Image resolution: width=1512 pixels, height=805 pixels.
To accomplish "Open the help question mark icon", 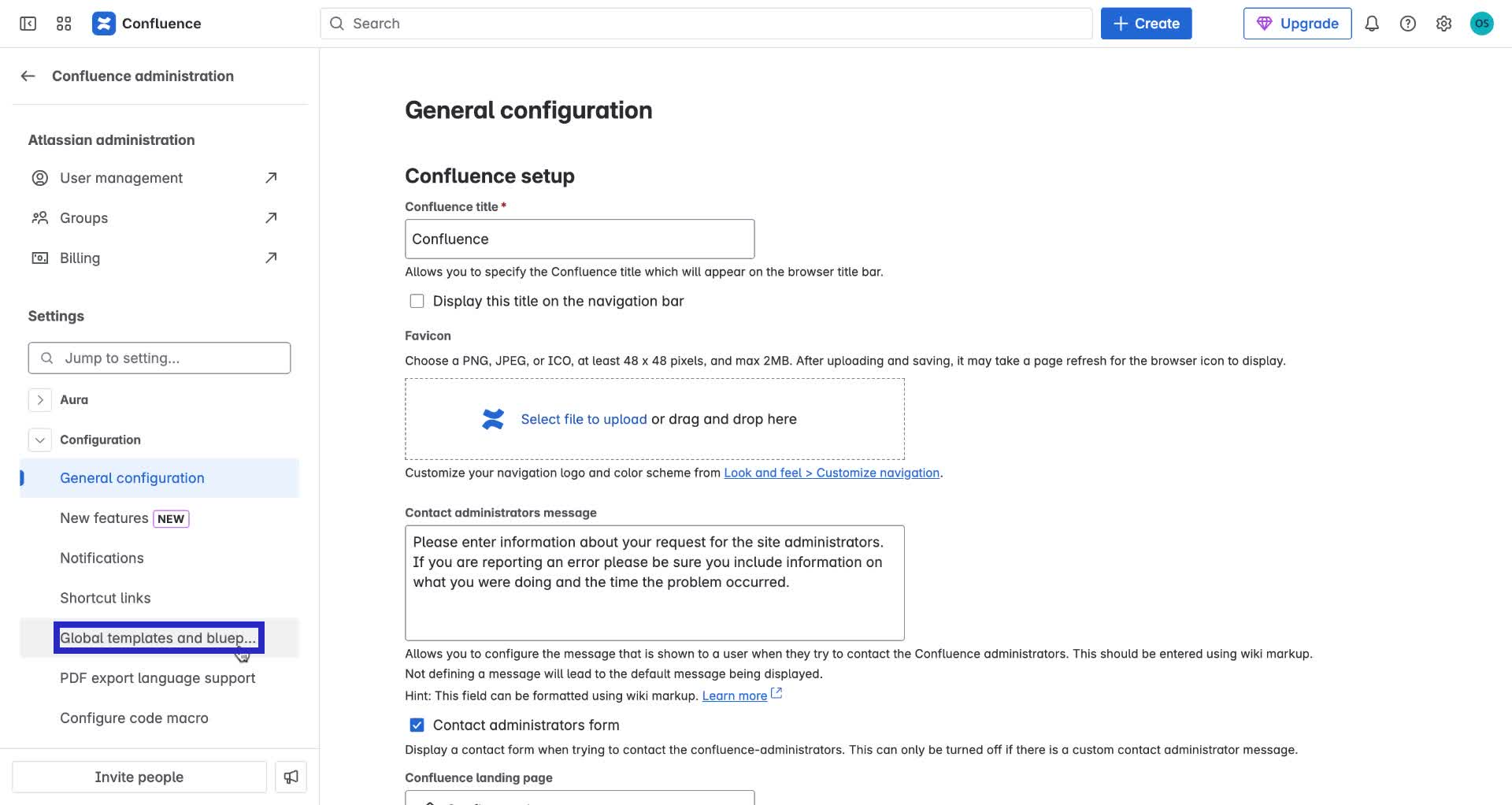I will [x=1408, y=24].
